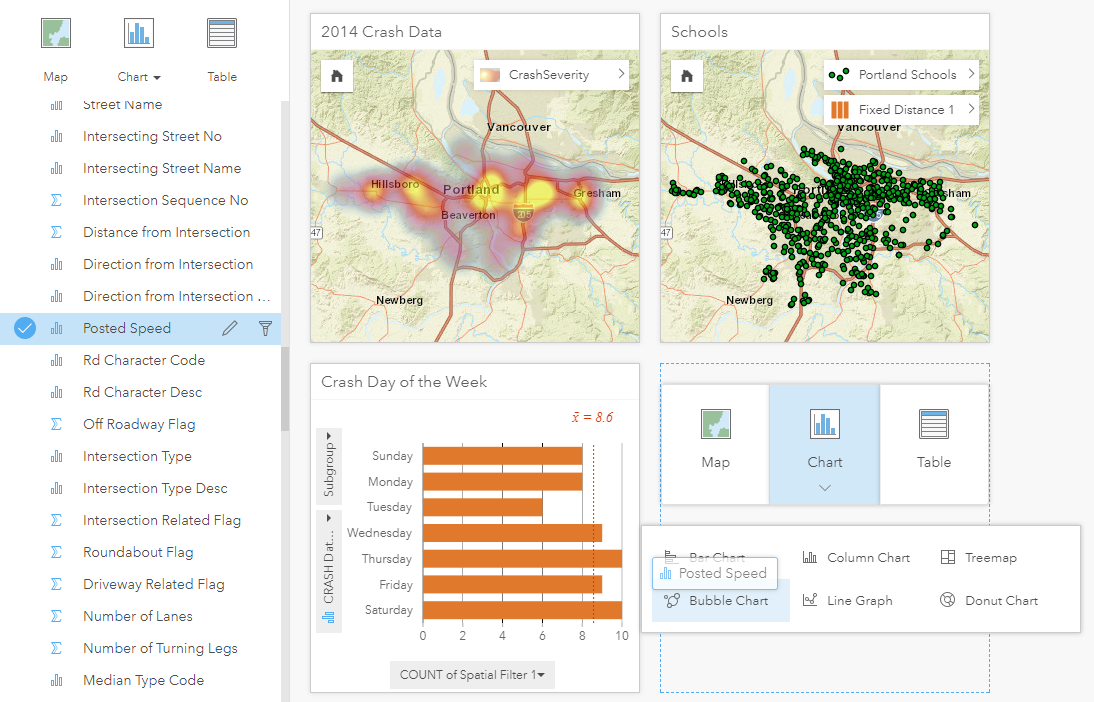Image resolution: width=1094 pixels, height=702 pixels.
Task: Select the Intersection Type field
Action: coord(140,456)
